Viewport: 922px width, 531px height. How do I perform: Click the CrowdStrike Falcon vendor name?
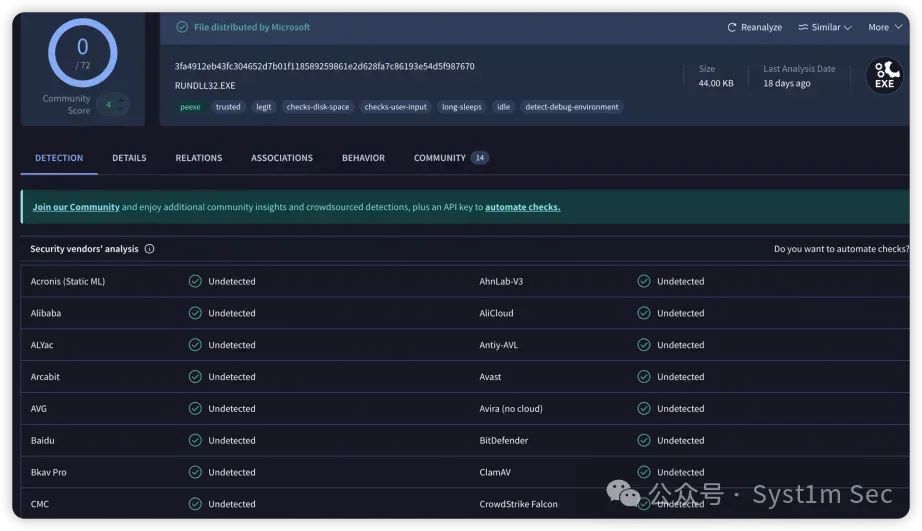(x=519, y=504)
